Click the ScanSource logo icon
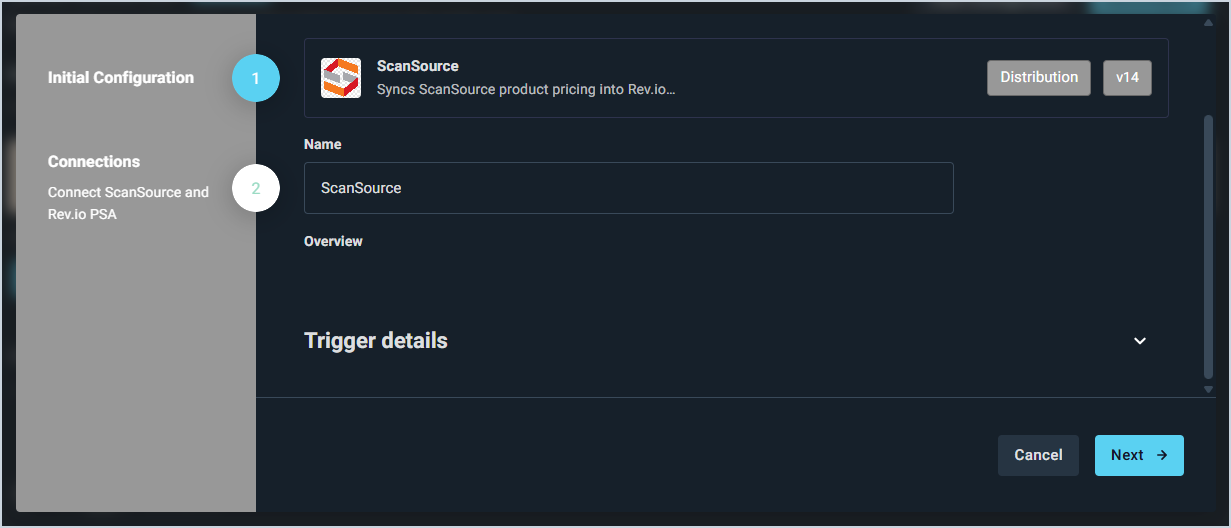This screenshot has width=1231, height=528. click(341, 78)
